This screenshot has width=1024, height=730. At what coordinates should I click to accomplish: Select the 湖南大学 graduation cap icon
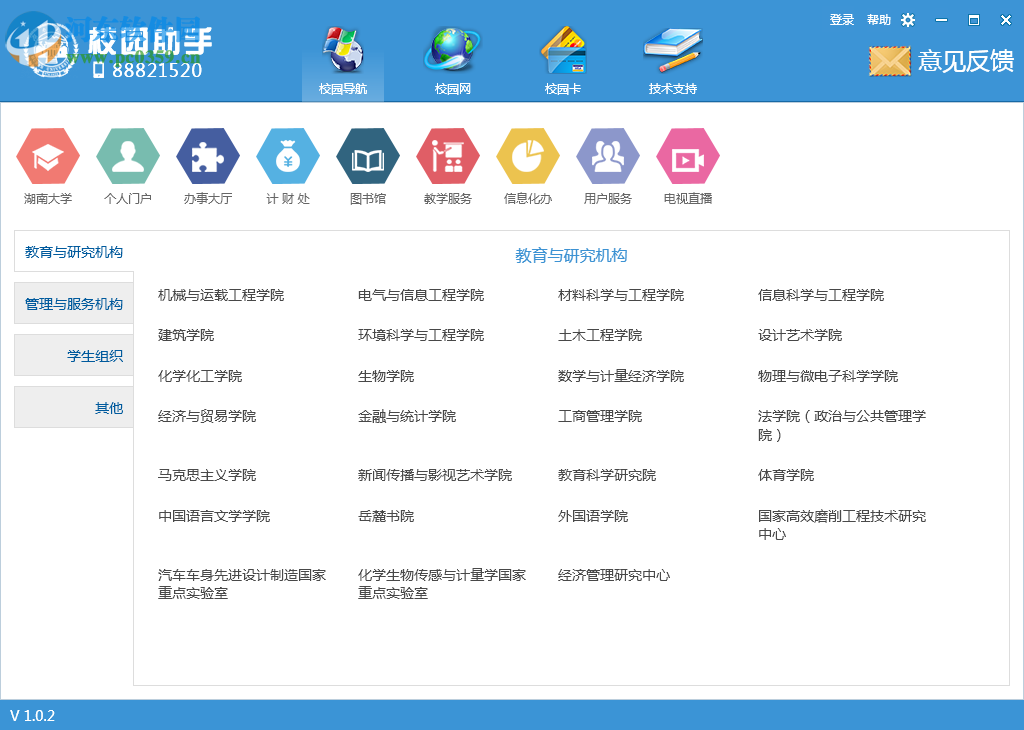[47, 158]
